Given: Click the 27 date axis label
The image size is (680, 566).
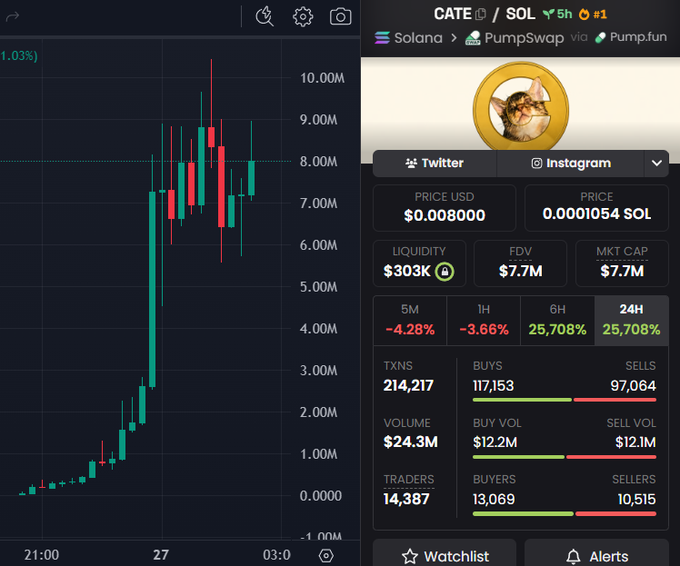Looking at the screenshot, I should point(160,555).
